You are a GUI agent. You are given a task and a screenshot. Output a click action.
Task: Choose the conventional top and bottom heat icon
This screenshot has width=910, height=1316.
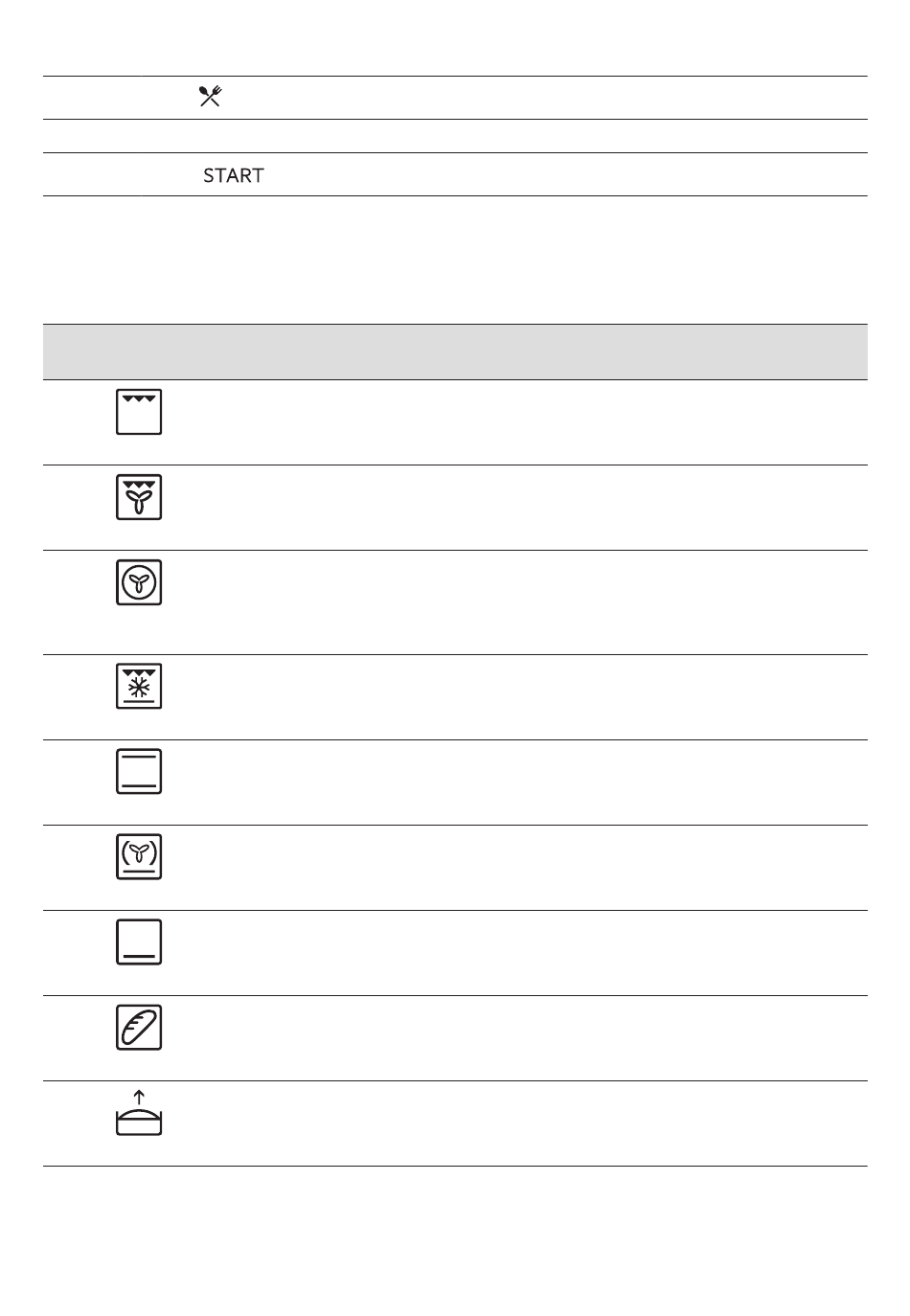[x=139, y=771]
